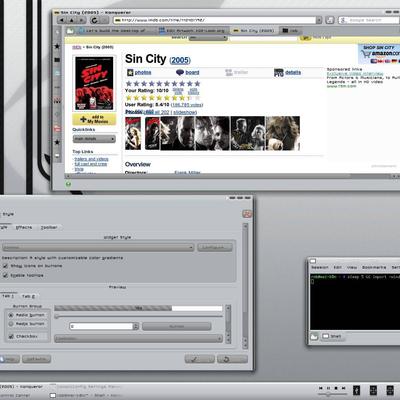Screen dimensions: 400x400
Task: Click the preview area vertical scrollbar
Action: [228, 324]
